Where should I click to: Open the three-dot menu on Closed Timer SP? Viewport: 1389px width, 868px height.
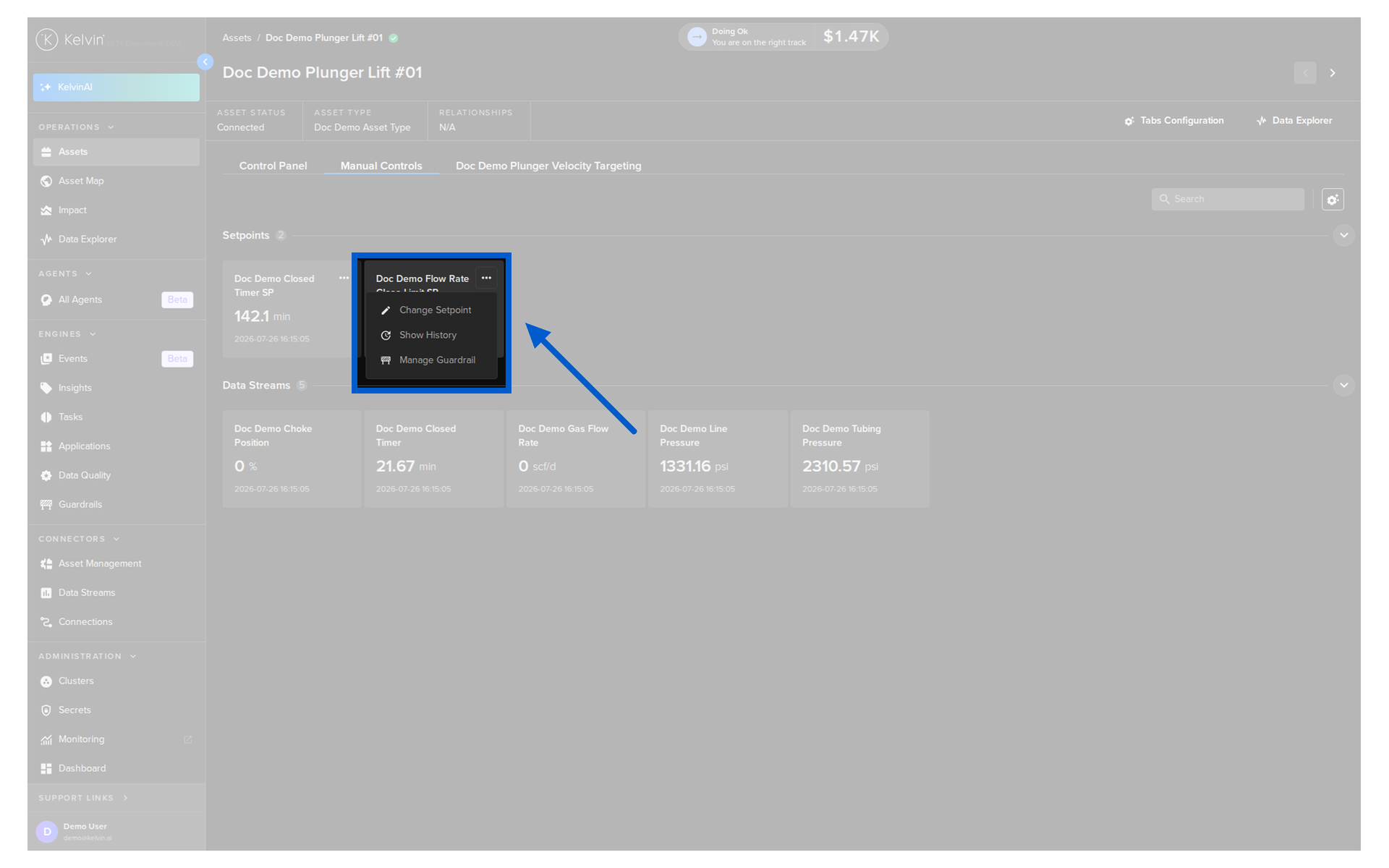pyautogui.click(x=344, y=278)
